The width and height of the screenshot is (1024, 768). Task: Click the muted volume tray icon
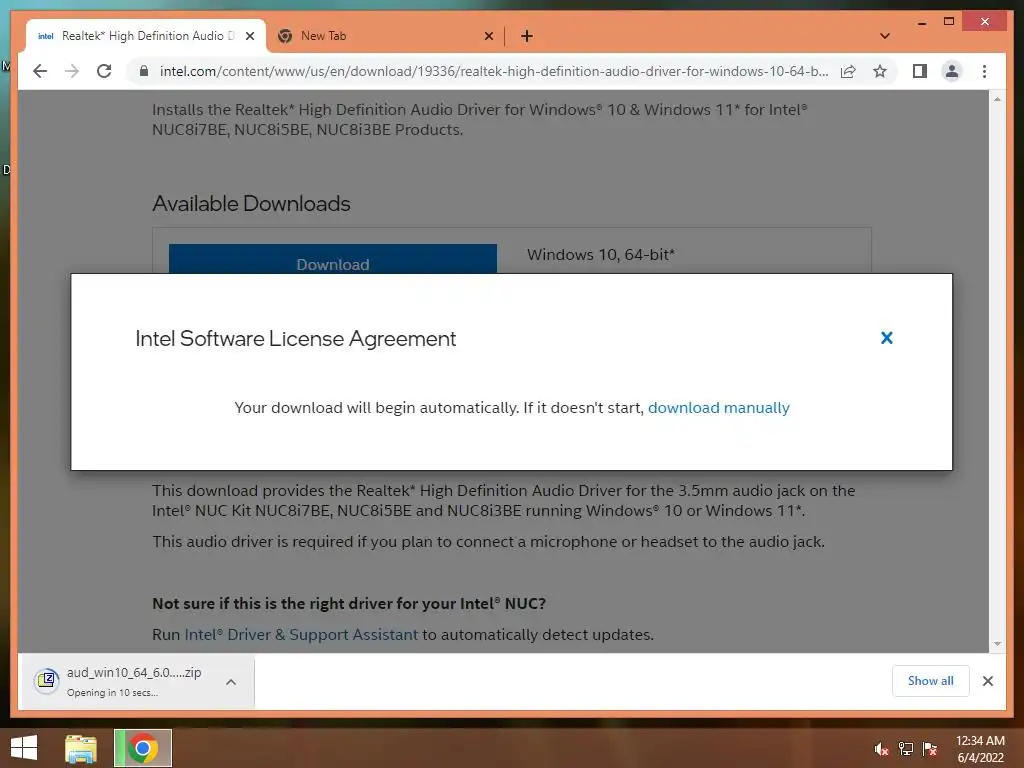coord(882,749)
